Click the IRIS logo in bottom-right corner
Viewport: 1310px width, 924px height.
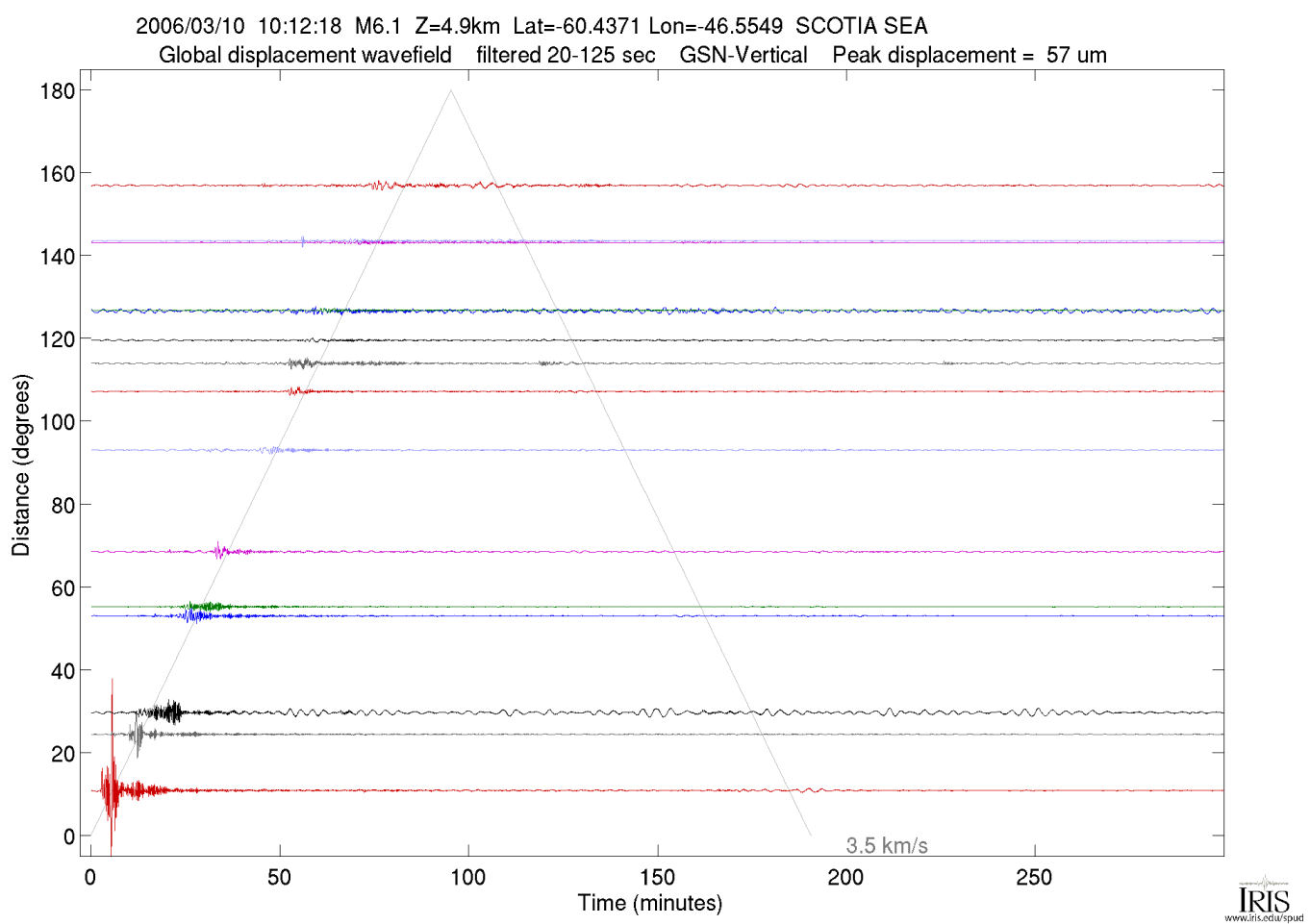coord(1263,897)
